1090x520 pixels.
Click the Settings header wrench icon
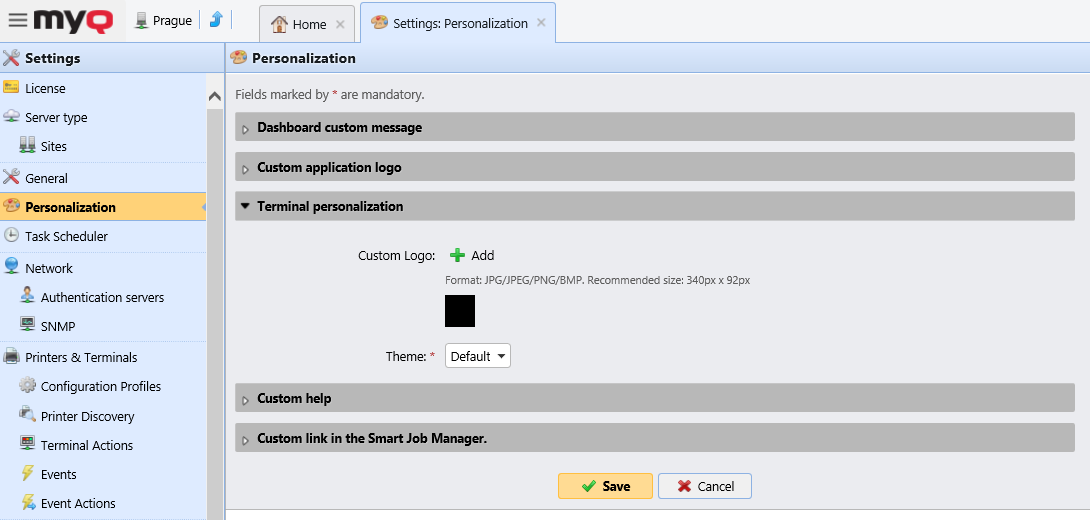pos(11,58)
